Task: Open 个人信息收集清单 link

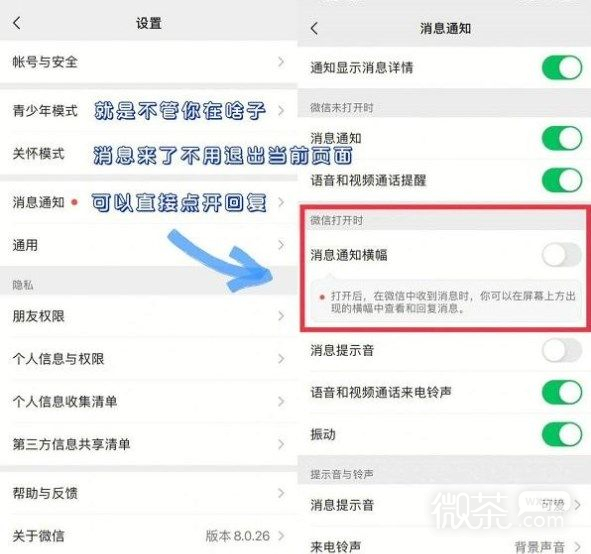Action: point(149,401)
